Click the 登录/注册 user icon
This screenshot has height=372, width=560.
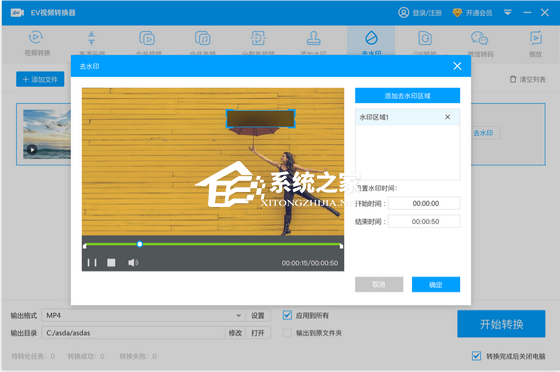coord(404,13)
